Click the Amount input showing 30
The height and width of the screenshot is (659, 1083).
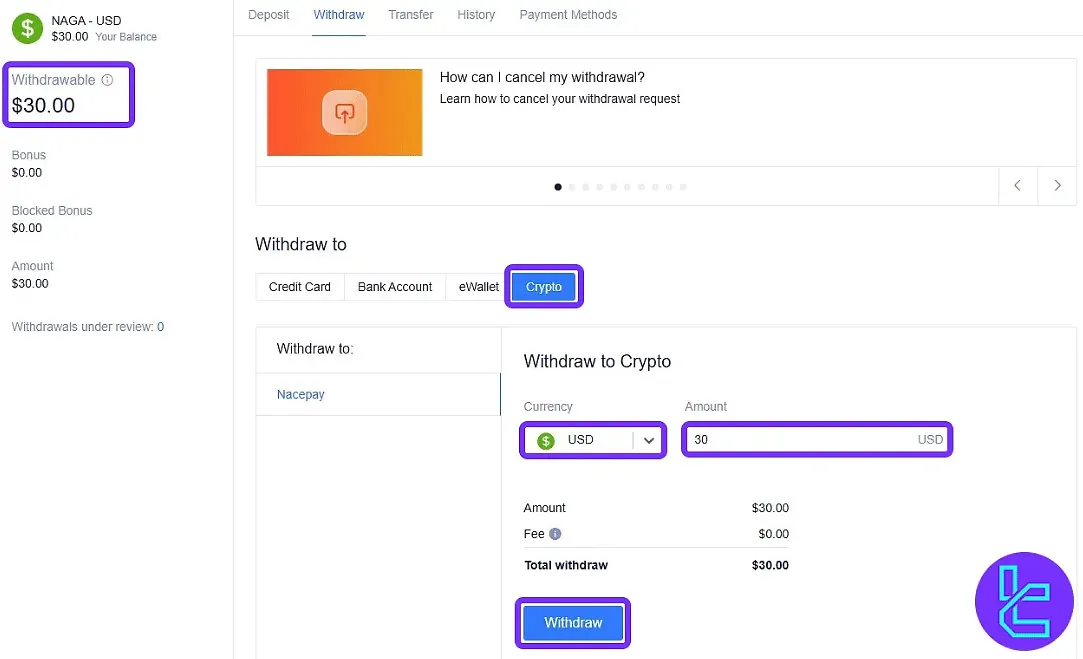click(817, 440)
